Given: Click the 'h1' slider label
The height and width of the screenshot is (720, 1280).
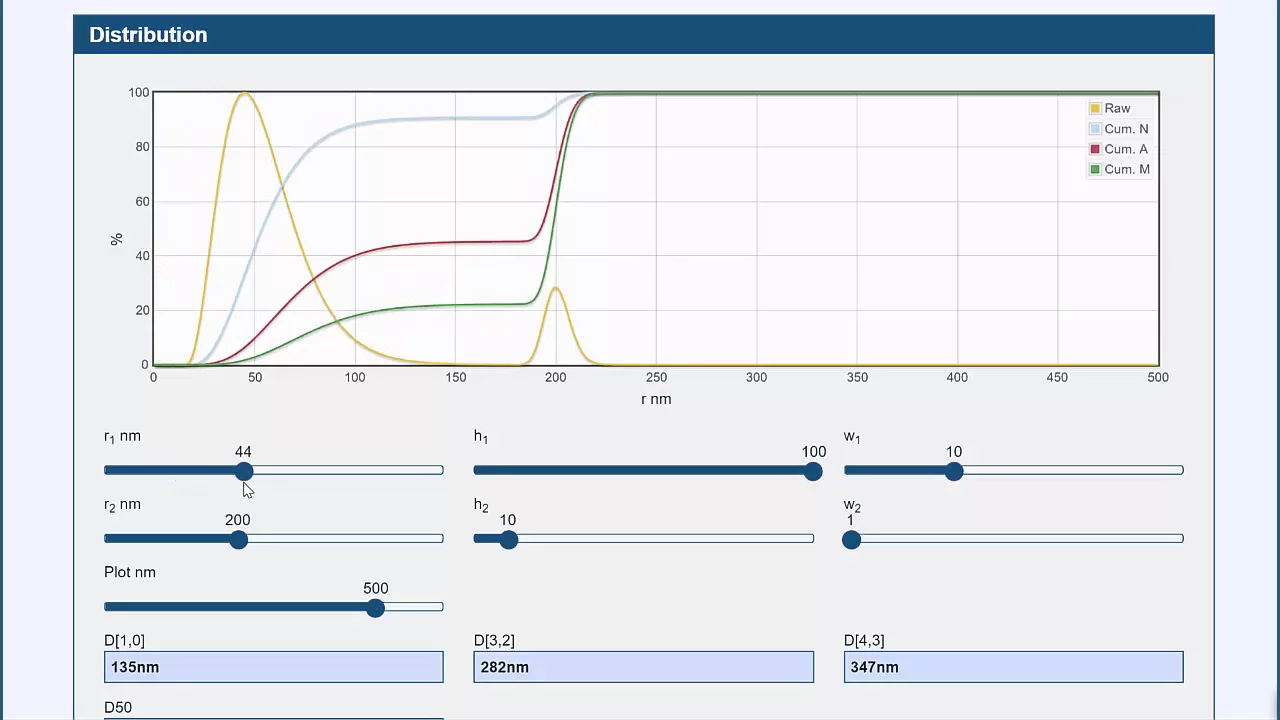Looking at the screenshot, I should (481, 437).
